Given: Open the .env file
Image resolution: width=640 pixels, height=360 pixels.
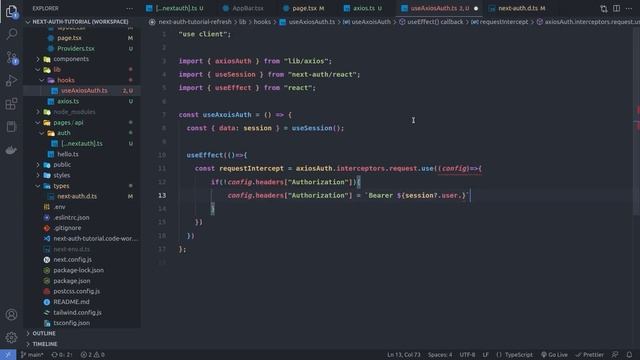Looking at the screenshot, I should 82,207.
